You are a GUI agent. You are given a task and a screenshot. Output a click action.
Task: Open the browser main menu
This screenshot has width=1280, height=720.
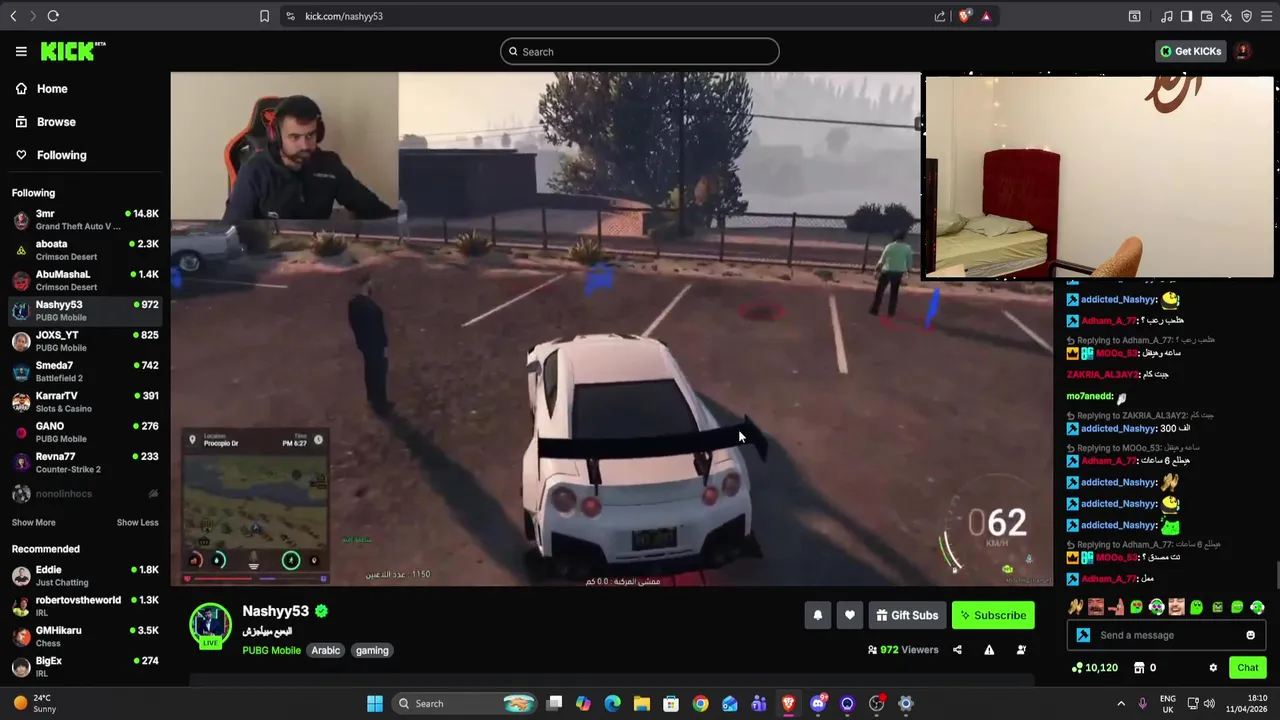(1266, 16)
